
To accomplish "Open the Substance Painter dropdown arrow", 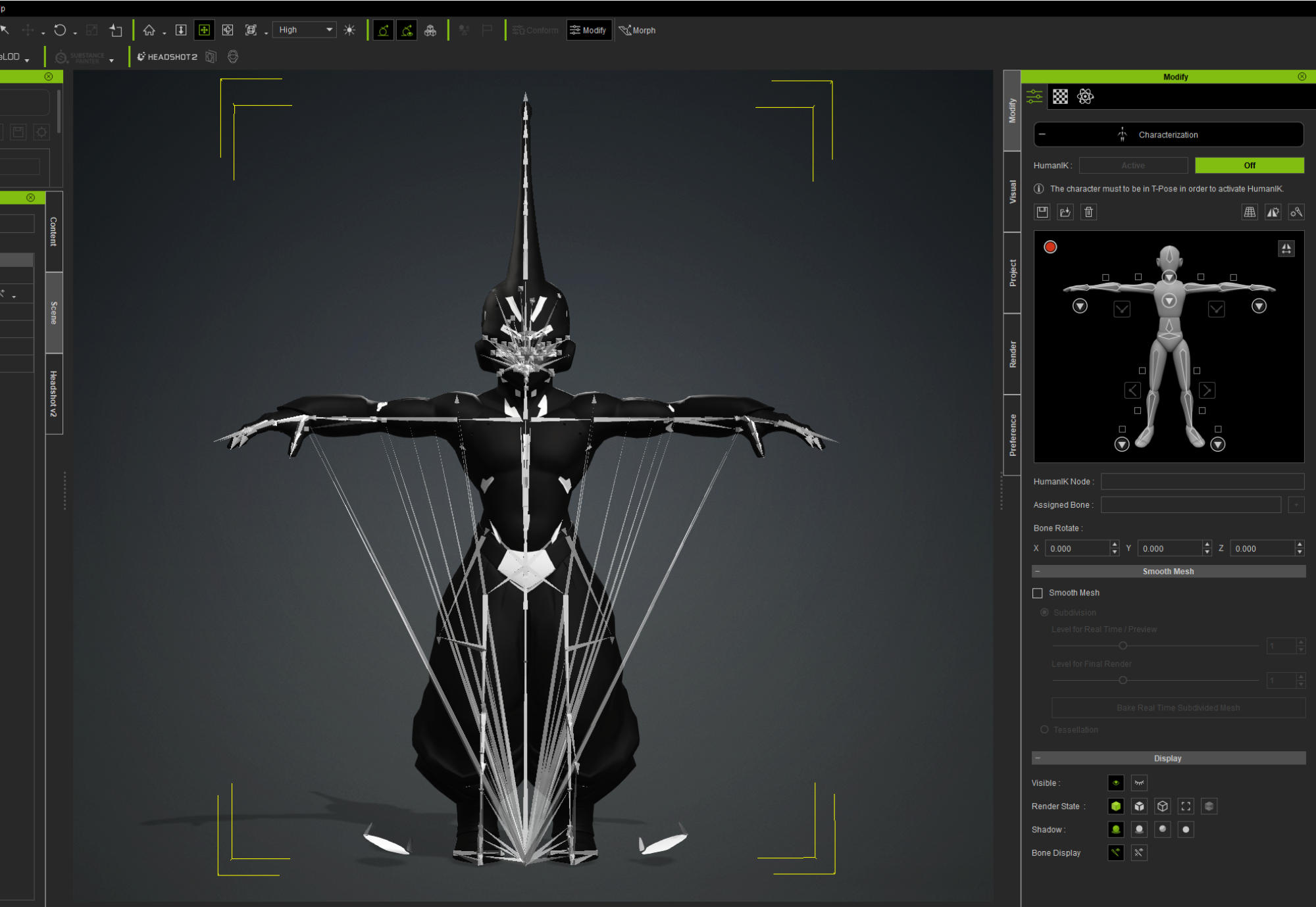I will (111, 60).
